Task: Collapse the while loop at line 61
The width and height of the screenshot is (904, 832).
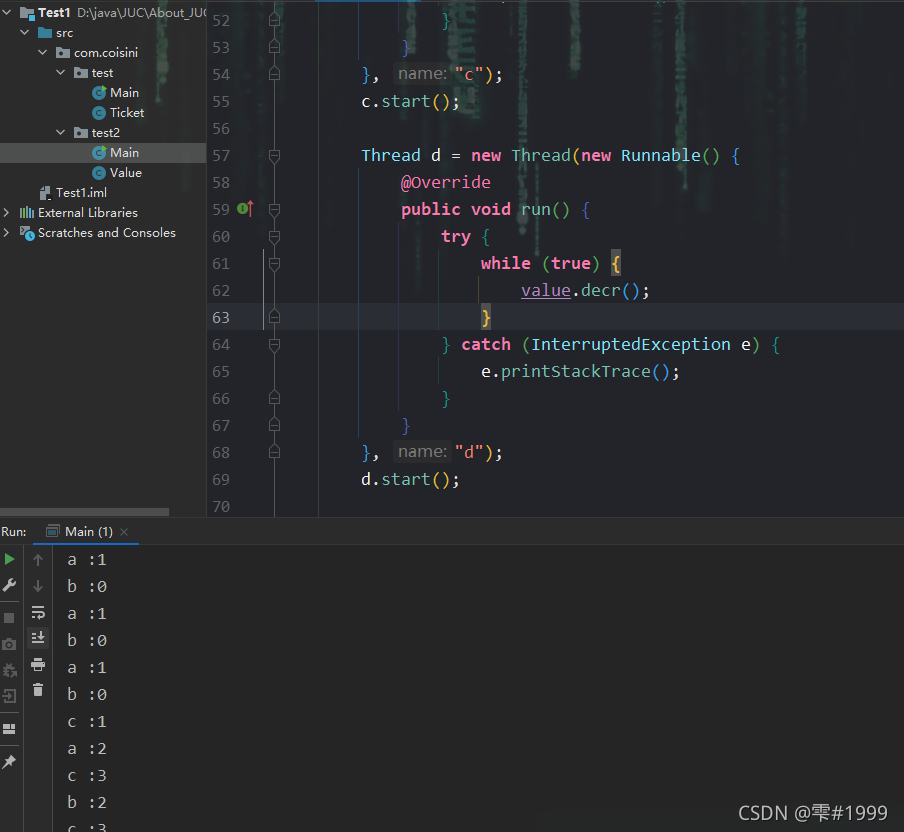Action: (274, 263)
